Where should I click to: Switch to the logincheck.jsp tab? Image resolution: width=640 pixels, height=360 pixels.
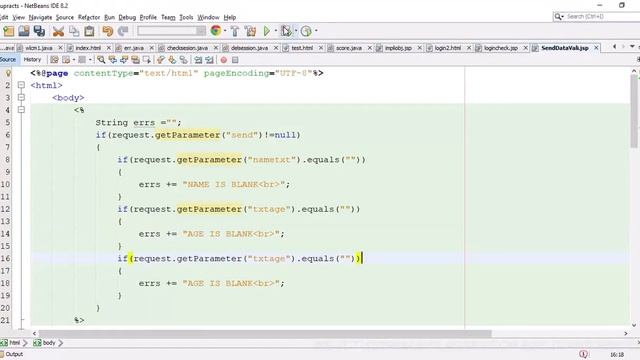tap(500, 48)
